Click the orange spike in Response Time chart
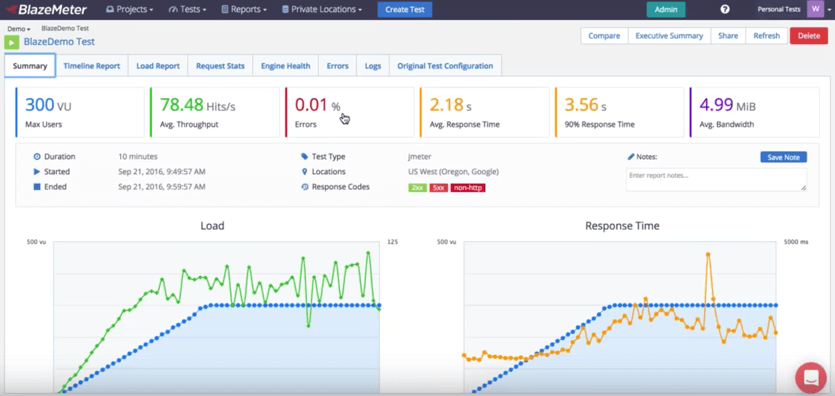The image size is (835, 396). point(708,254)
